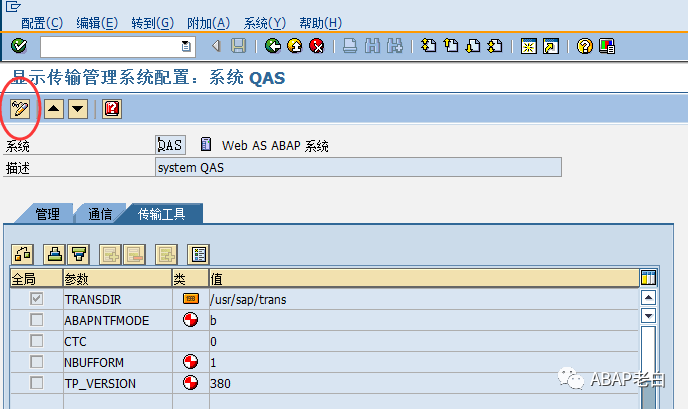
Task: Select the ABAPNTFMODE parameter cell
Action: [x=118, y=320]
